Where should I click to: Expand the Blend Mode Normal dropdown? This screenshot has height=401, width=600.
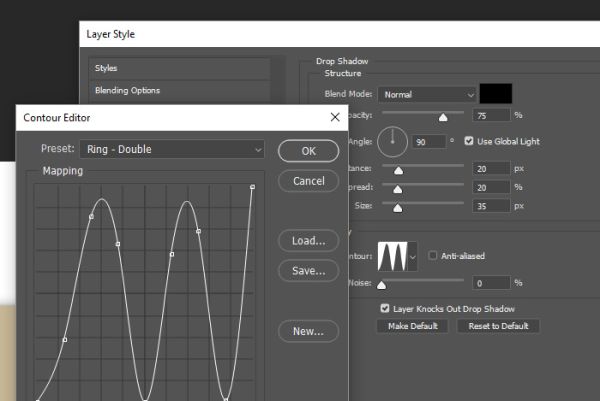coord(427,95)
